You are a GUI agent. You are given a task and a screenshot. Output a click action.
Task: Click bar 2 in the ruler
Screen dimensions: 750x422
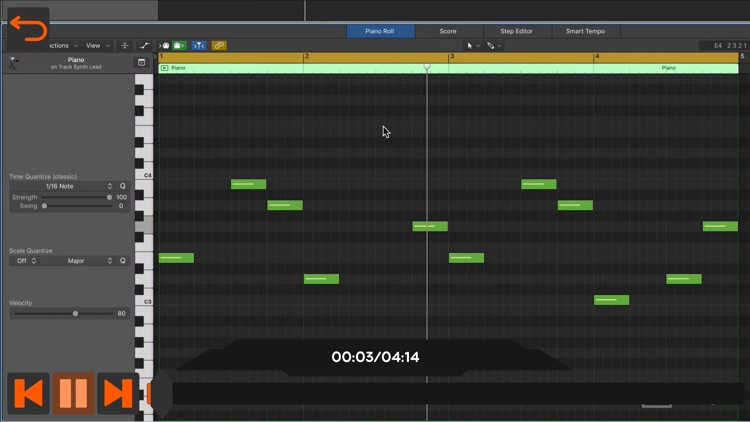(307, 56)
